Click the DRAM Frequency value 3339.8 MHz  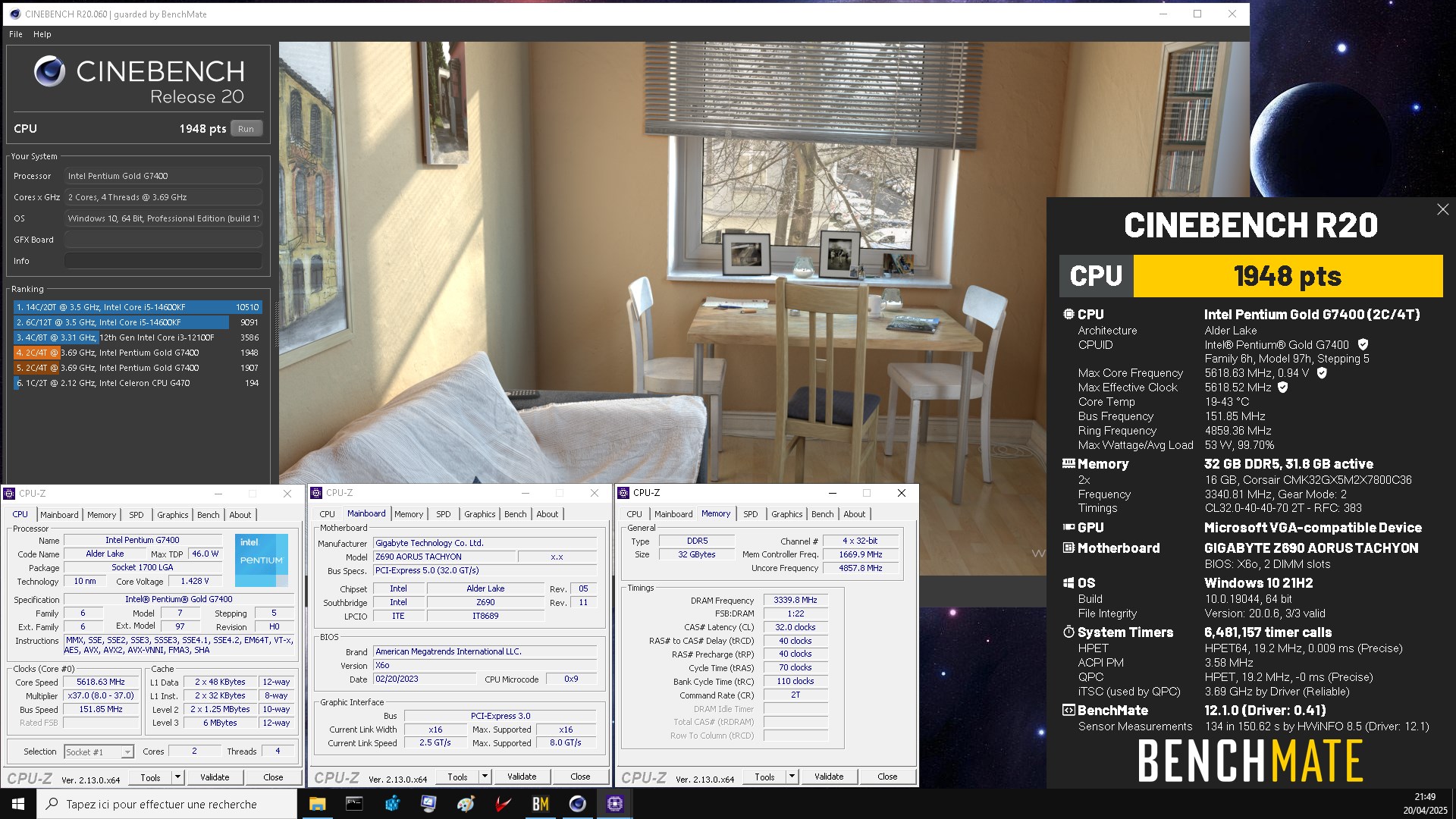(x=795, y=600)
